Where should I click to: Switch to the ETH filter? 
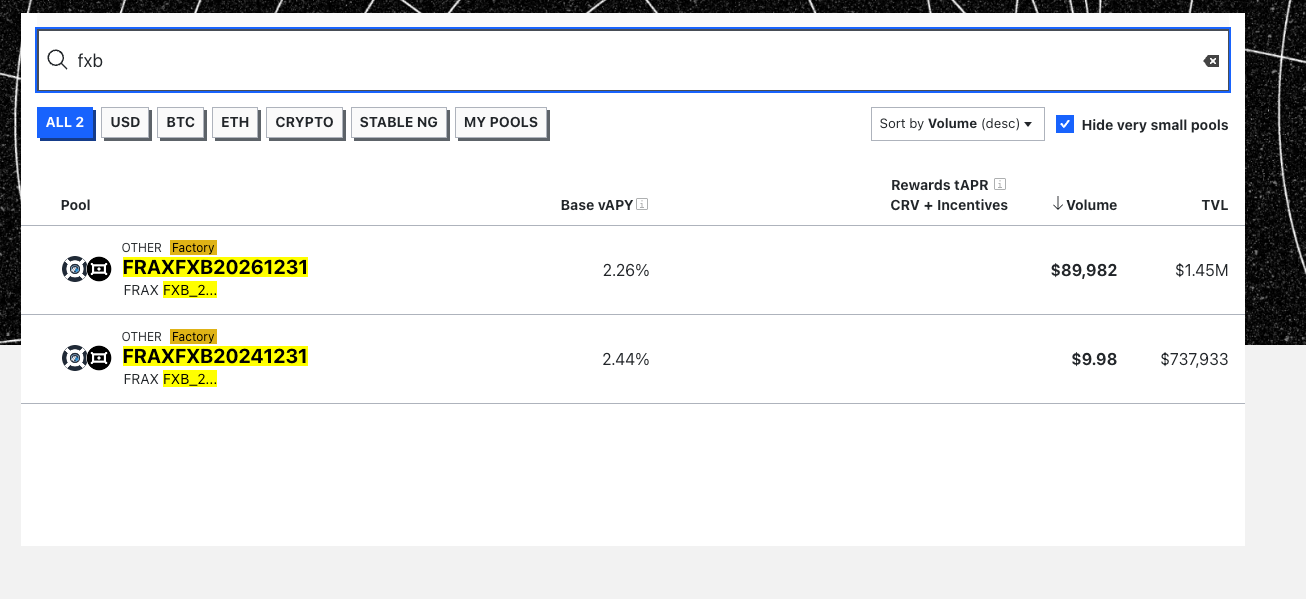point(235,122)
